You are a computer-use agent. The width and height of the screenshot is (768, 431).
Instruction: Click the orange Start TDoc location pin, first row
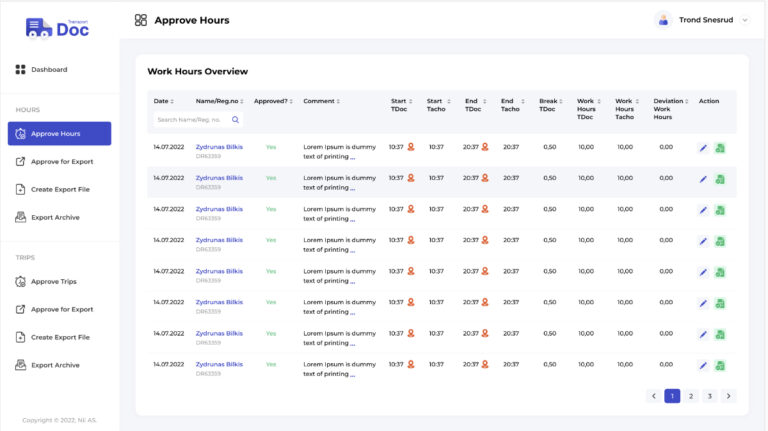pos(411,147)
